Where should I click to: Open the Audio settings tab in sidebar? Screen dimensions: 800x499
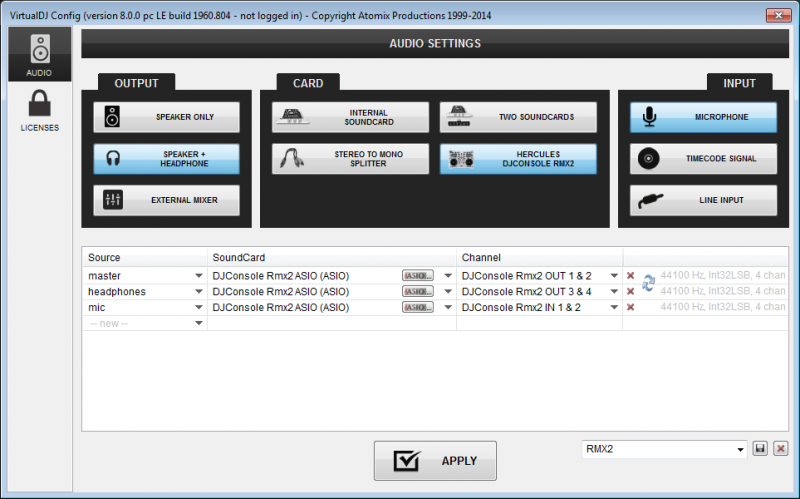pos(40,55)
